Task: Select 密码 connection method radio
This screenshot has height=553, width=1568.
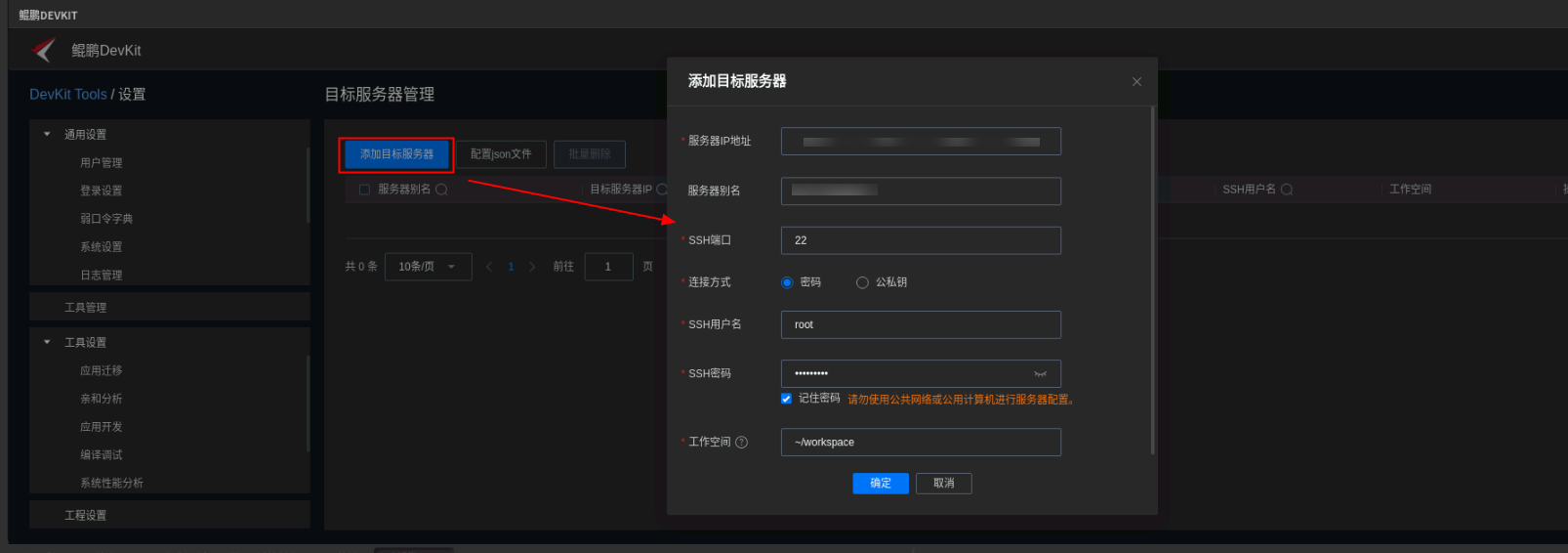Action: click(x=787, y=282)
